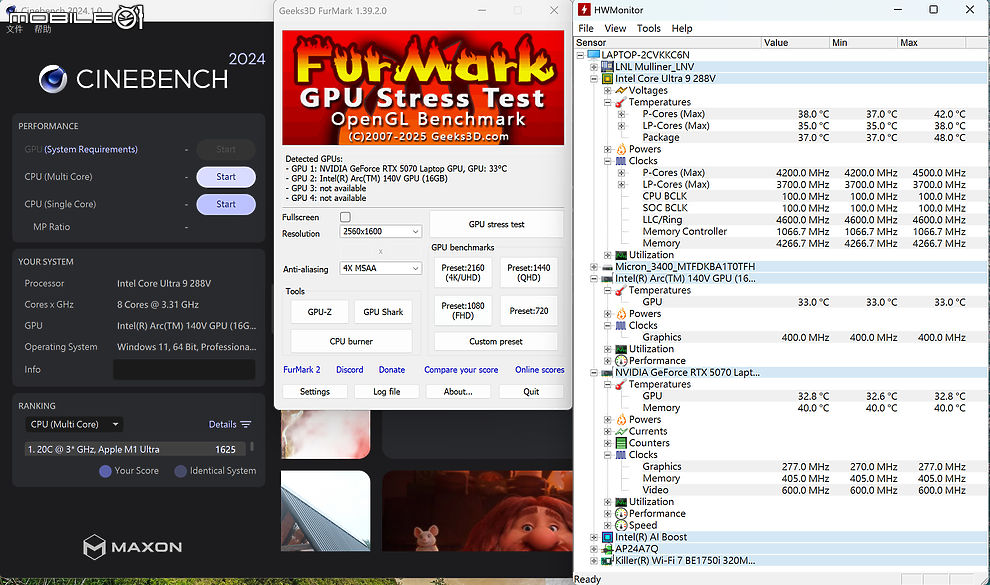The image size is (990, 585).
Task: Click the HWMonitor app icon in title bar
Action: tap(584, 9)
